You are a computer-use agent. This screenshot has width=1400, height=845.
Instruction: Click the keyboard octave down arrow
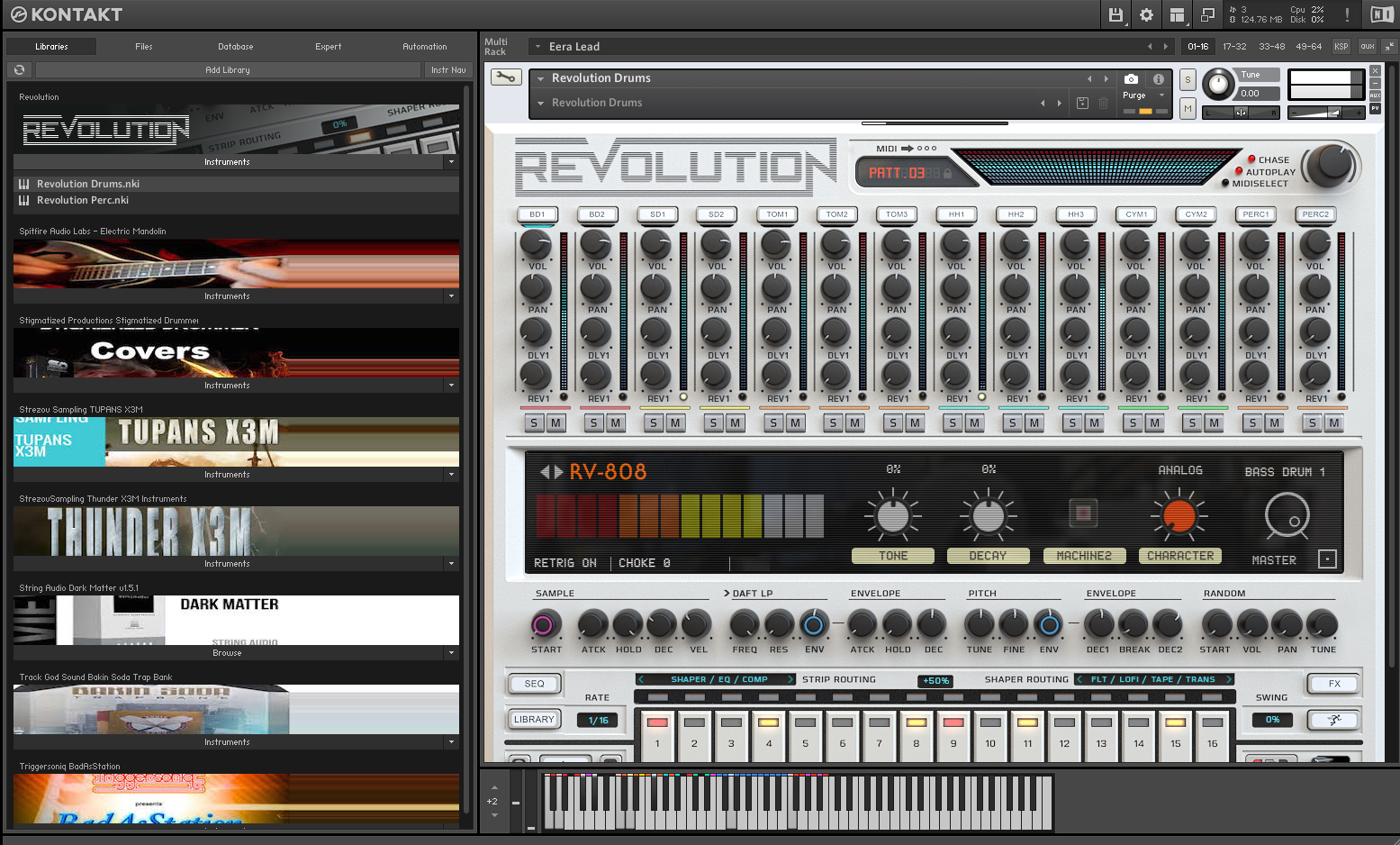494,815
